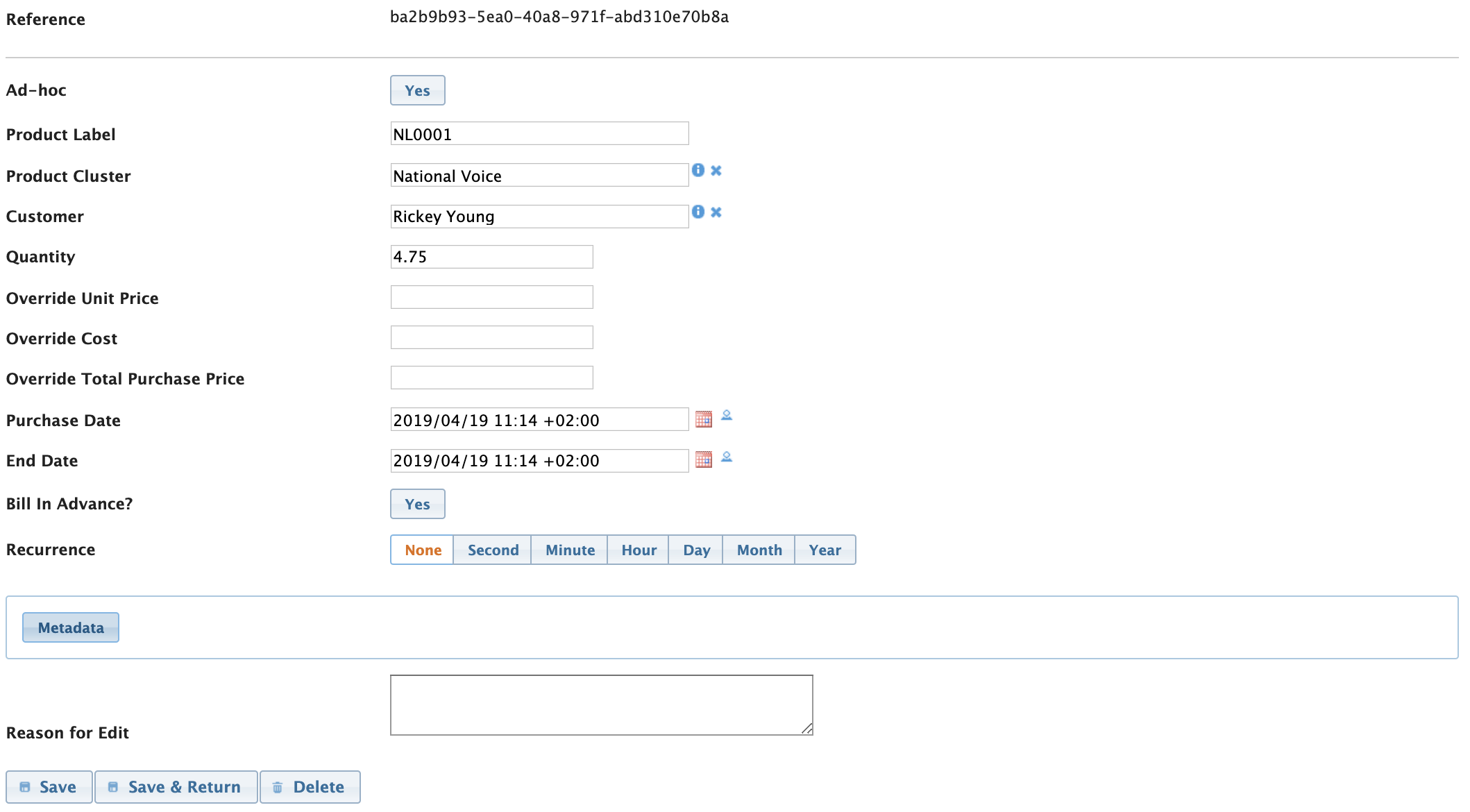The width and height of the screenshot is (1470, 812).
Task: Toggle the Bill In Advance Yes button
Action: click(417, 504)
